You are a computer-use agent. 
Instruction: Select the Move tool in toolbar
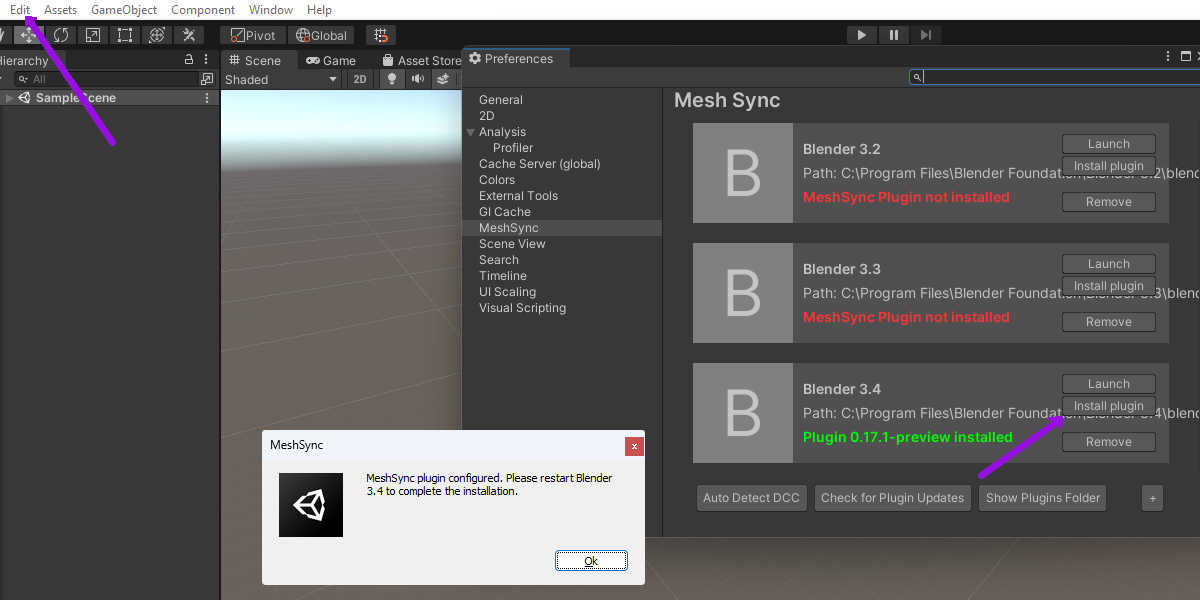(x=28, y=35)
